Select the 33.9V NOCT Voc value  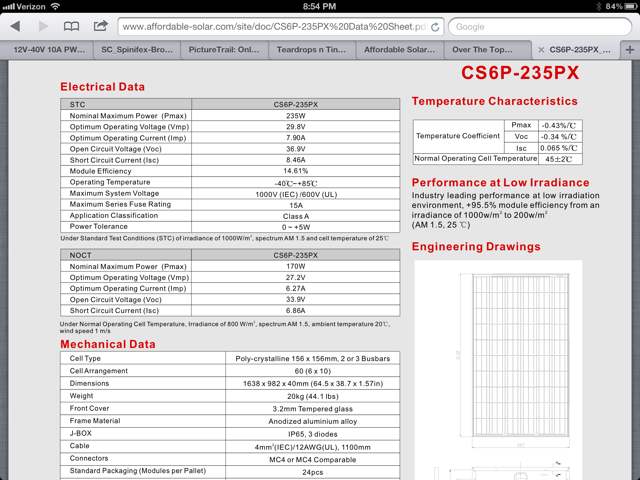pos(296,300)
